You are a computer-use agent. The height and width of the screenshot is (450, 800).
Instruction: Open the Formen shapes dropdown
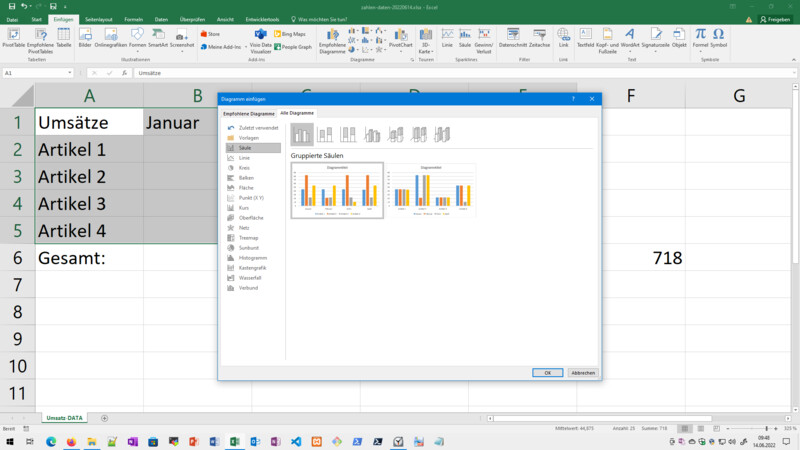(x=137, y=39)
